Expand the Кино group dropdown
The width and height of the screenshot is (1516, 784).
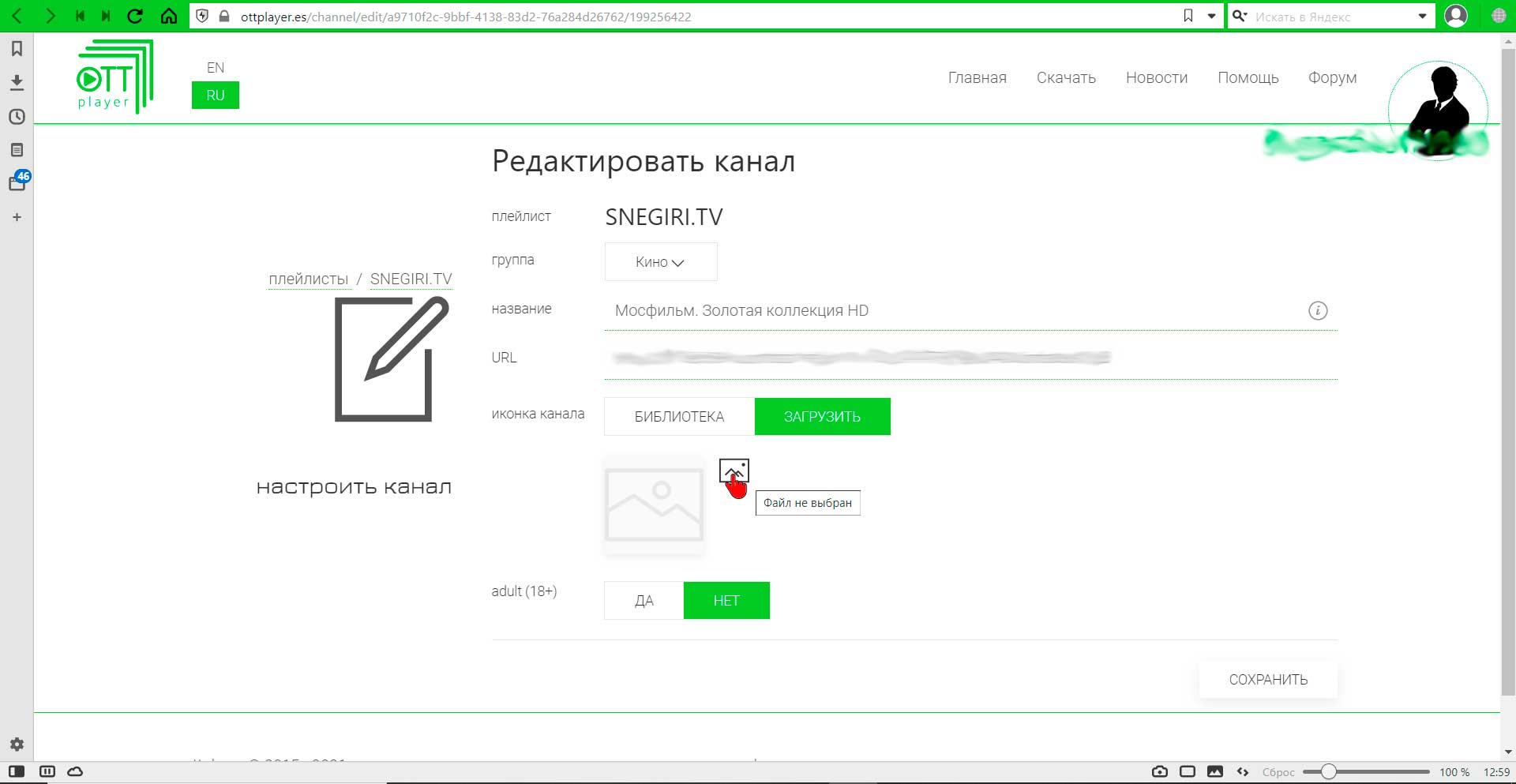[661, 262]
